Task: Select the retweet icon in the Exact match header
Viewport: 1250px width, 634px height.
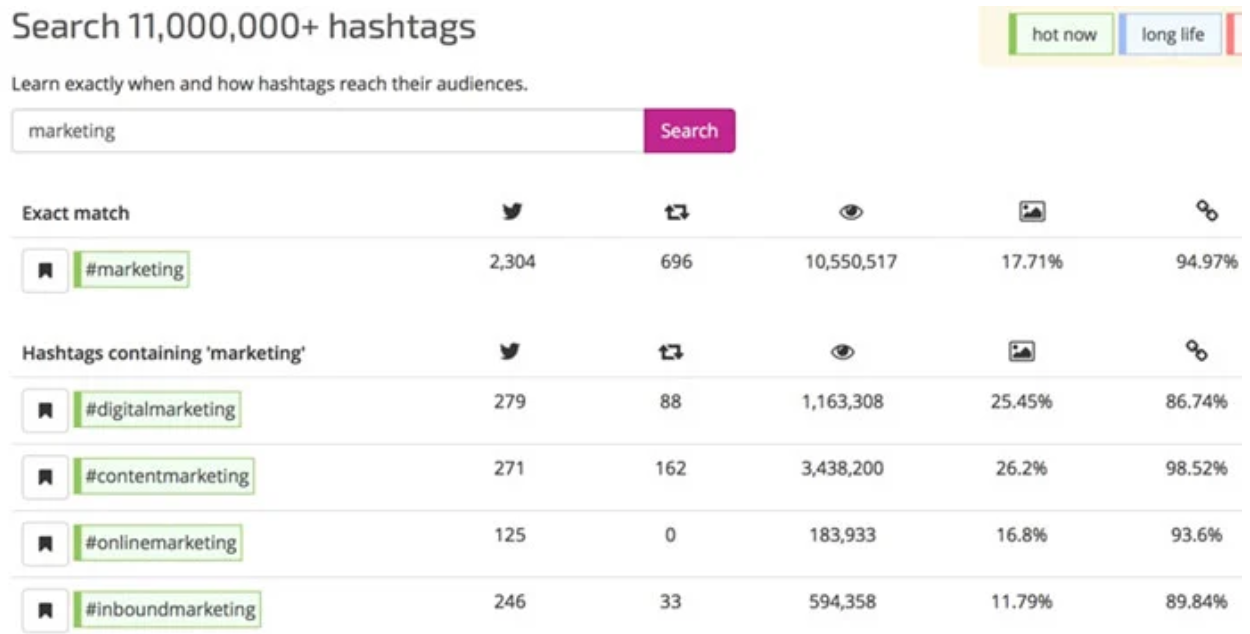Action: point(676,212)
